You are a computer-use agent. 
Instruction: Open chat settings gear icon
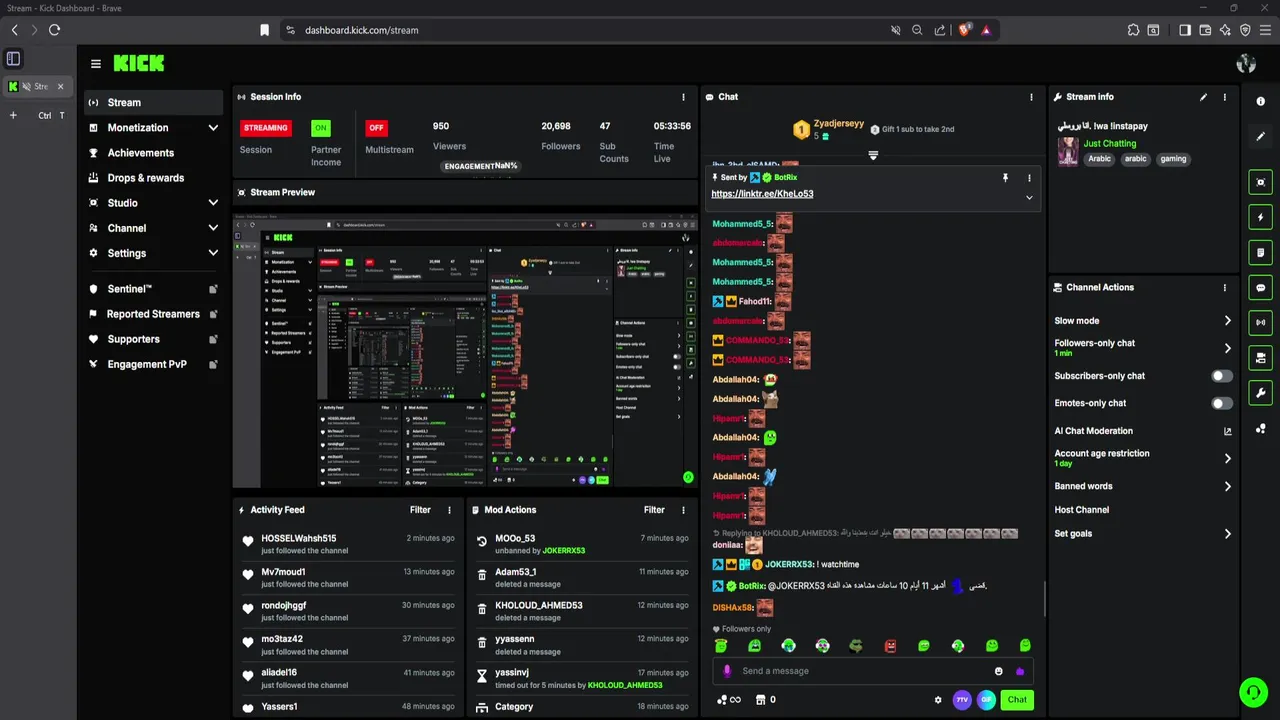coord(938,700)
